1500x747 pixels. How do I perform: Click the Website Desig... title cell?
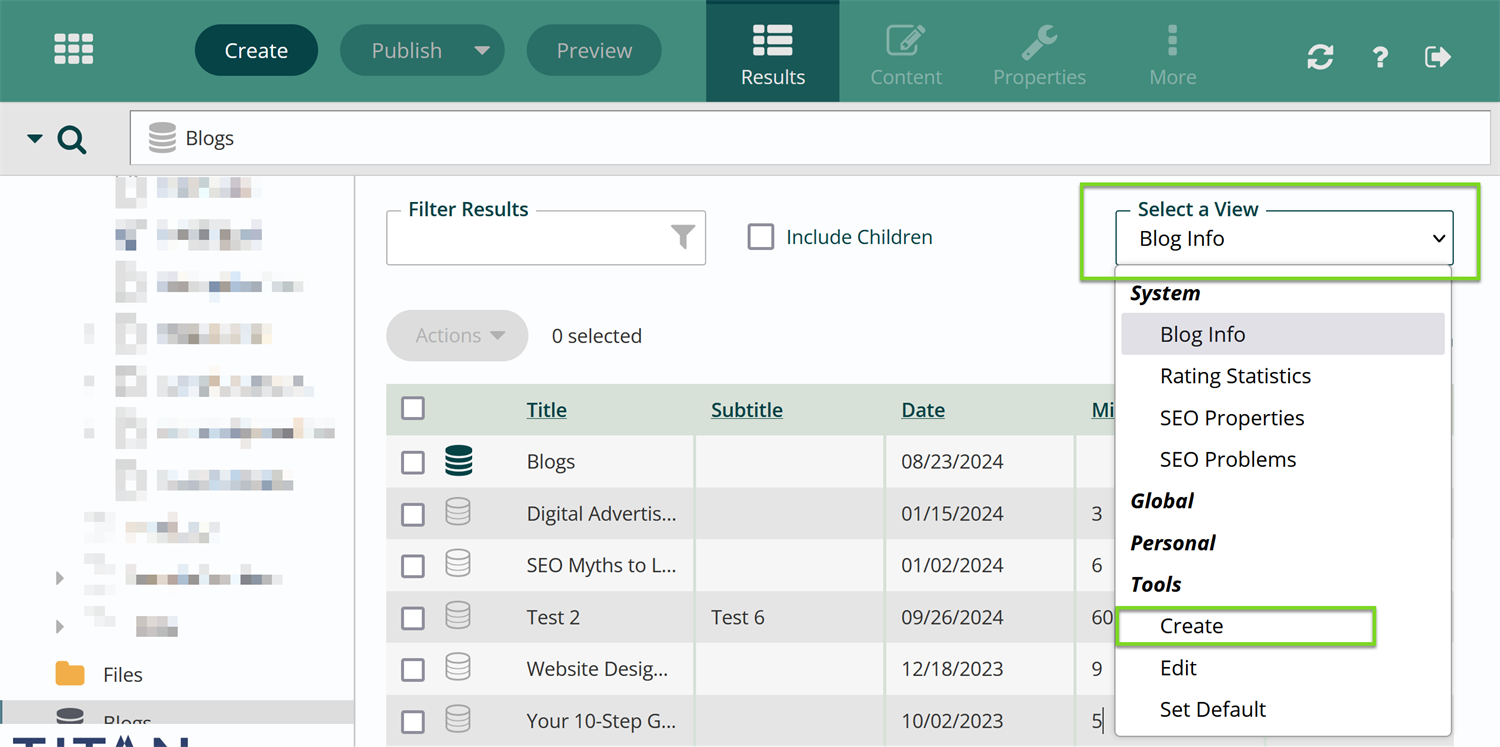tap(597, 669)
